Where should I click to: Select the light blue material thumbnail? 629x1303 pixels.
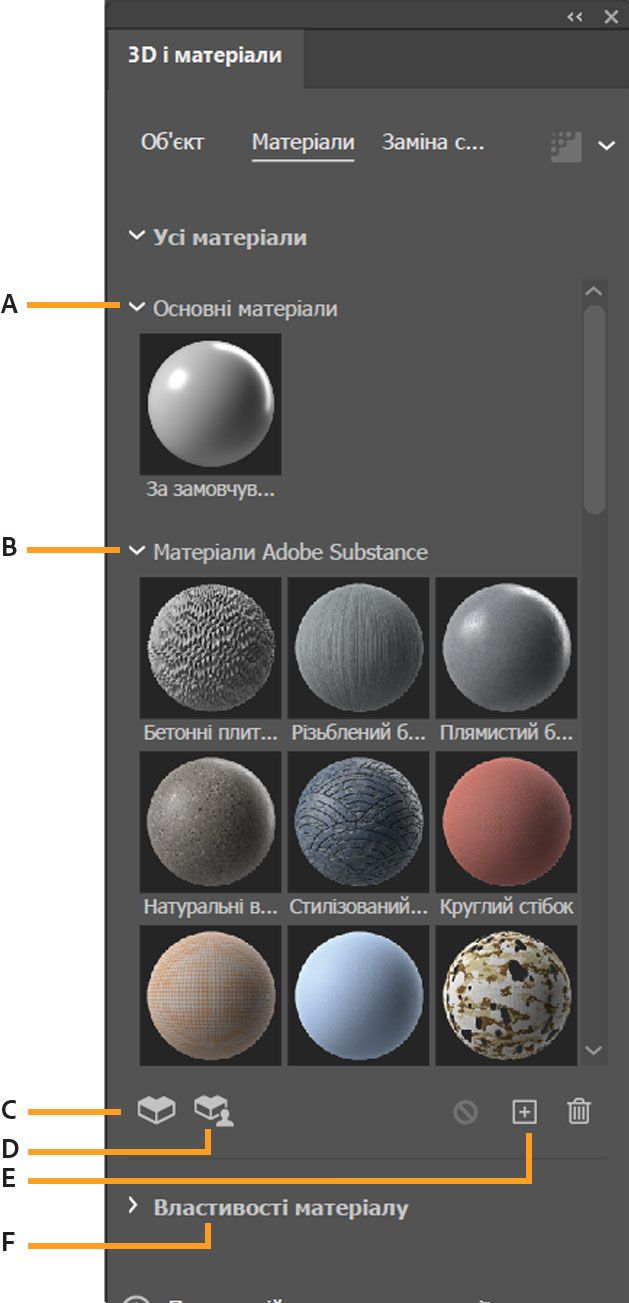358,995
